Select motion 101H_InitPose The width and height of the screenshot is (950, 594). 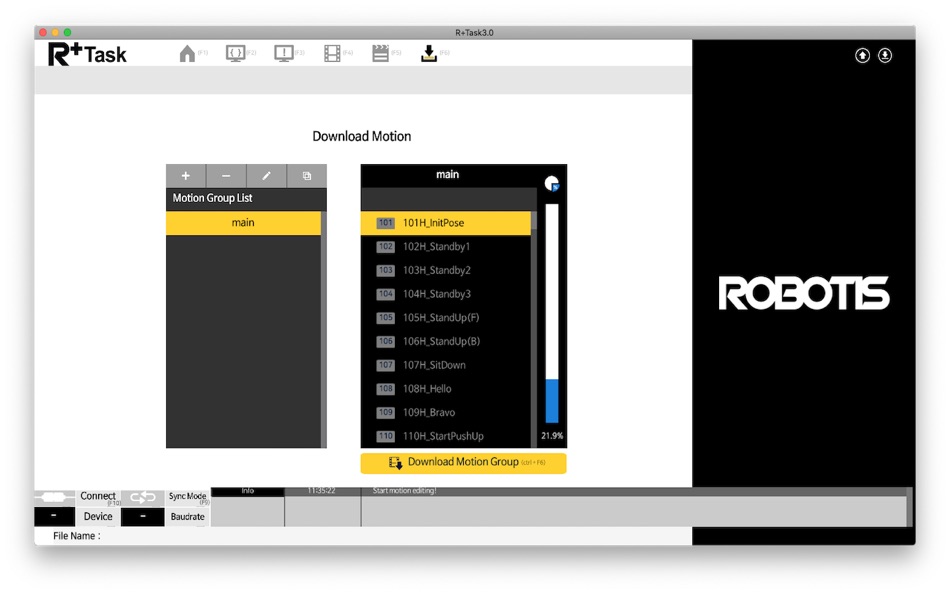pos(446,223)
